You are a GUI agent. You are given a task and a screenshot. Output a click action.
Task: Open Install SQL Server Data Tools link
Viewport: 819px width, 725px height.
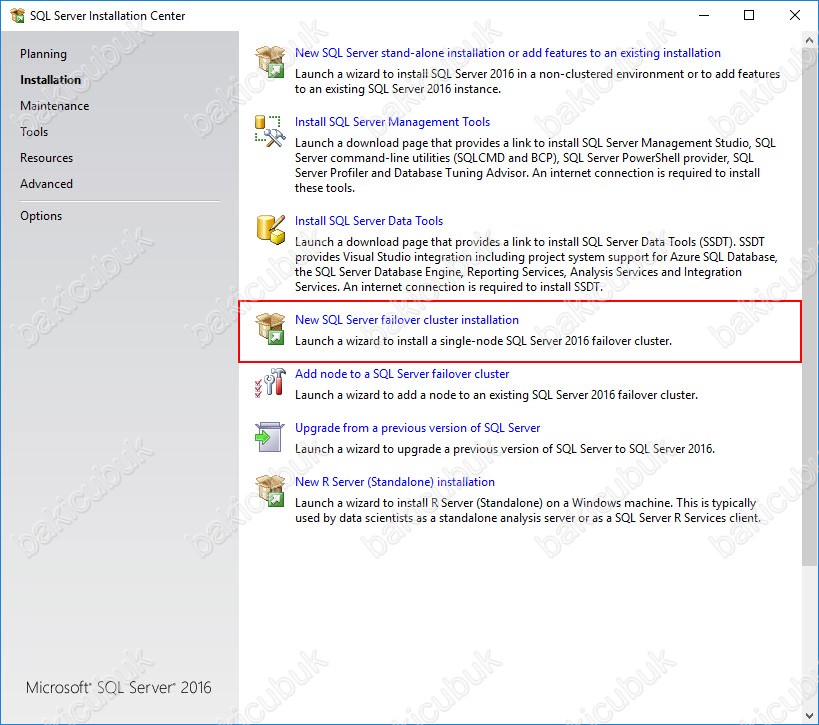click(x=369, y=221)
